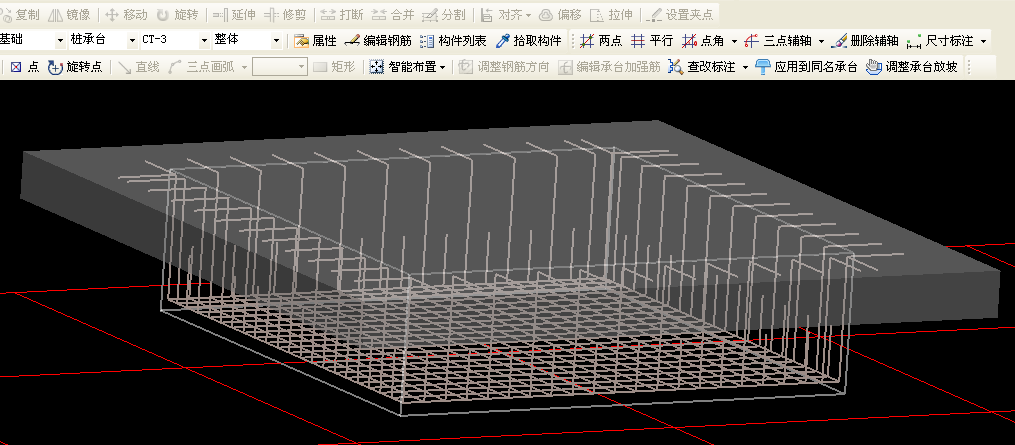
Task: Choose the 矩形 (Rectangle) drawing tool
Action: (334, 67)
